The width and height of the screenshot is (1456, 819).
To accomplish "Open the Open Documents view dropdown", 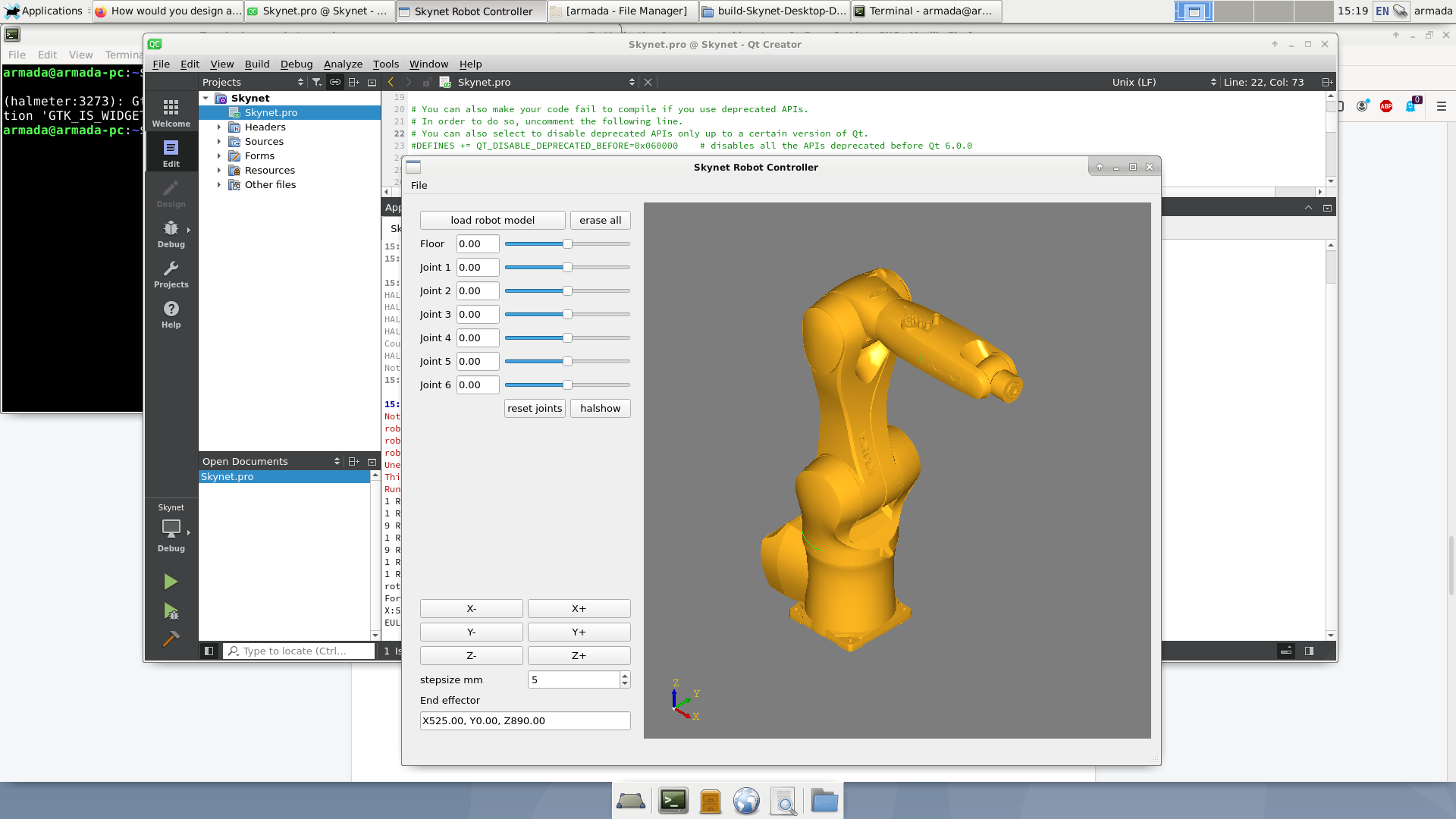I will [271, 461].
